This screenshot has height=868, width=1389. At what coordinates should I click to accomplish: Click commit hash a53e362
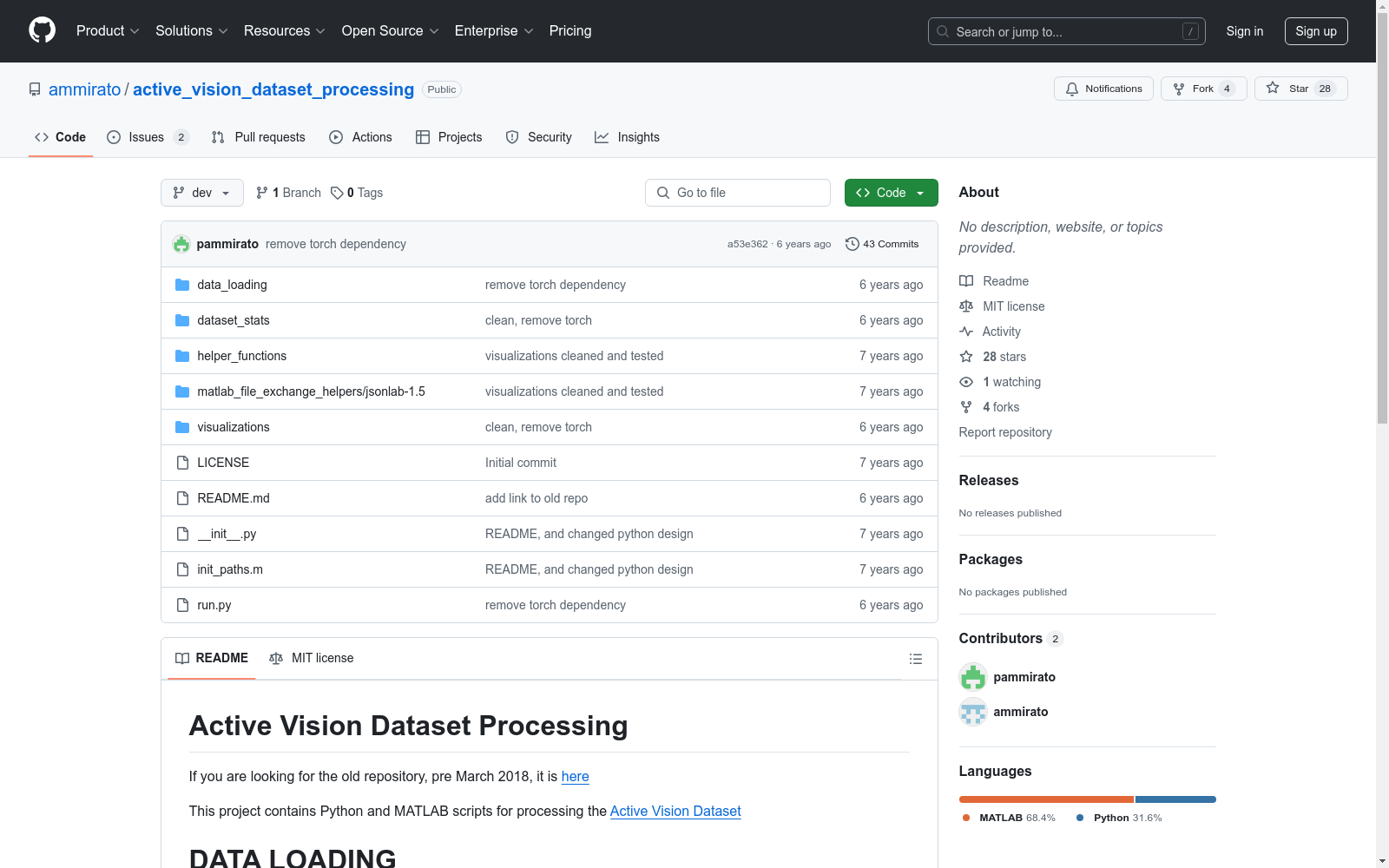pyautogui.click(x=747, y=244)
